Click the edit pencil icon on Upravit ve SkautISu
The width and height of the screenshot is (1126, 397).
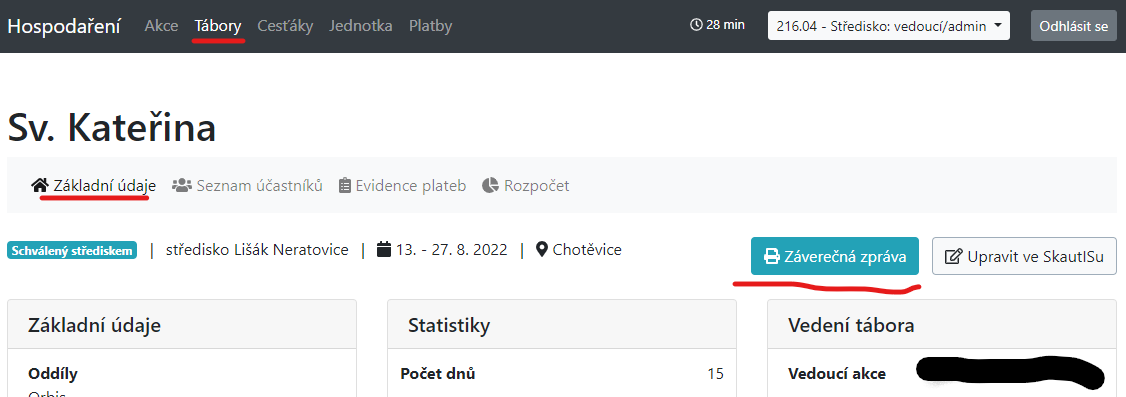953,256
